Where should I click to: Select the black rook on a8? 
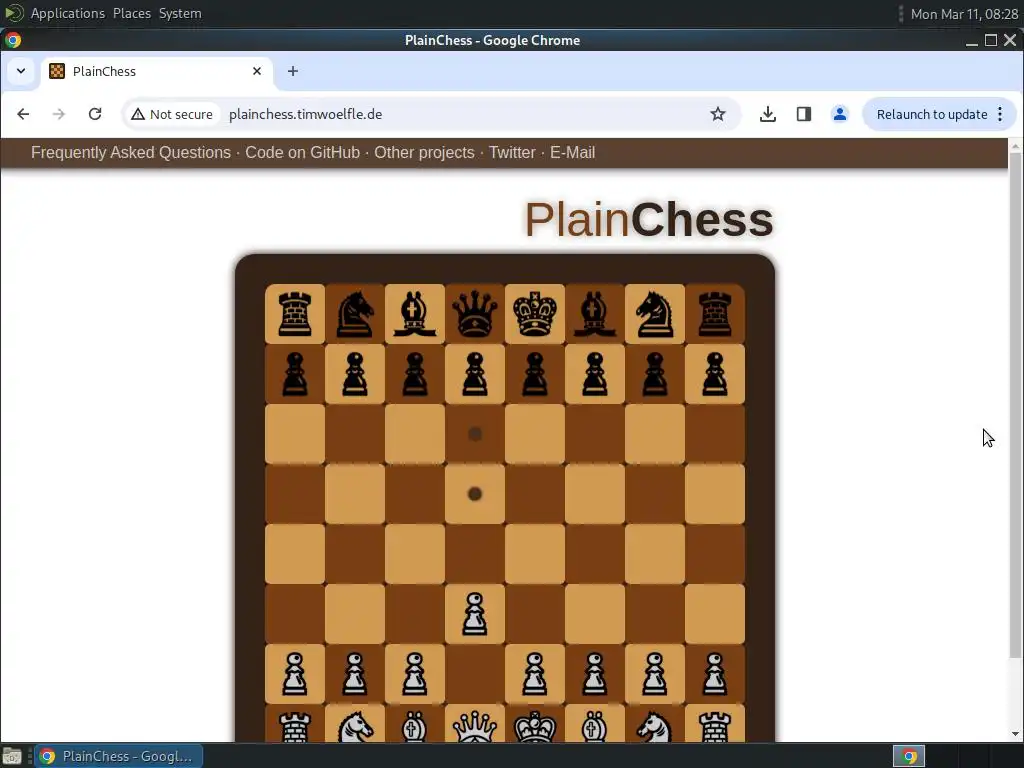pyautogui.click(x=295, y=314)
